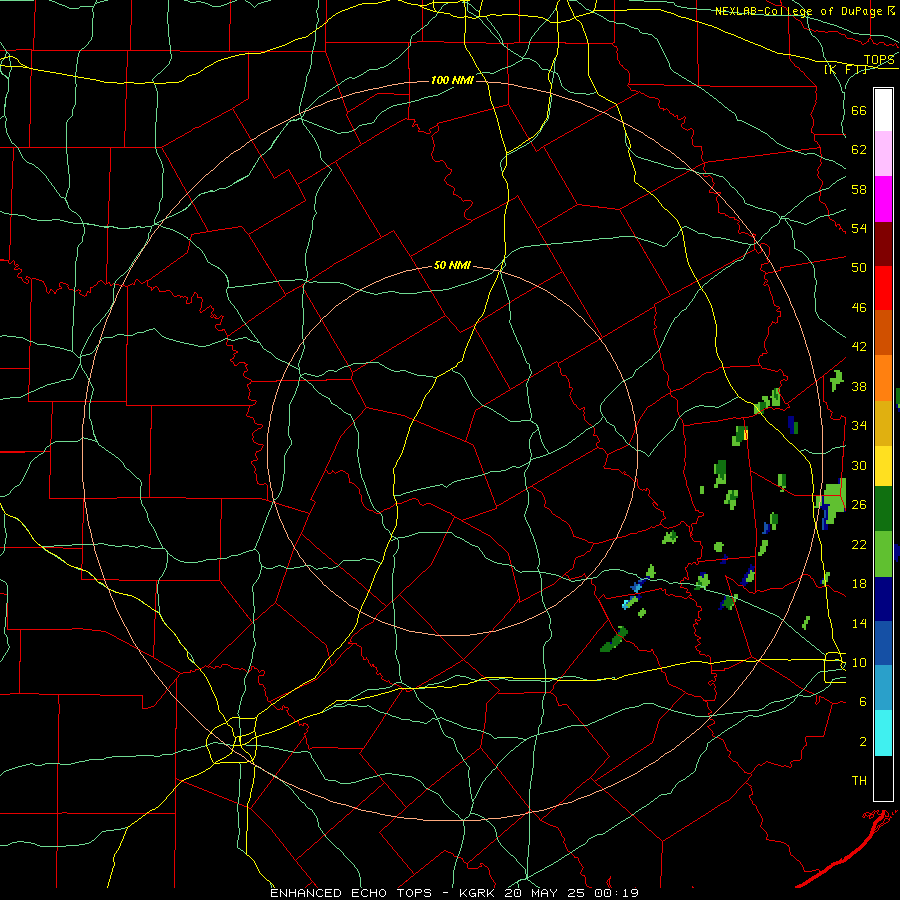Click the "TOPS" legend heading
Screen dimensions: 900x900
pyautogui.click(x=879, y=60)
